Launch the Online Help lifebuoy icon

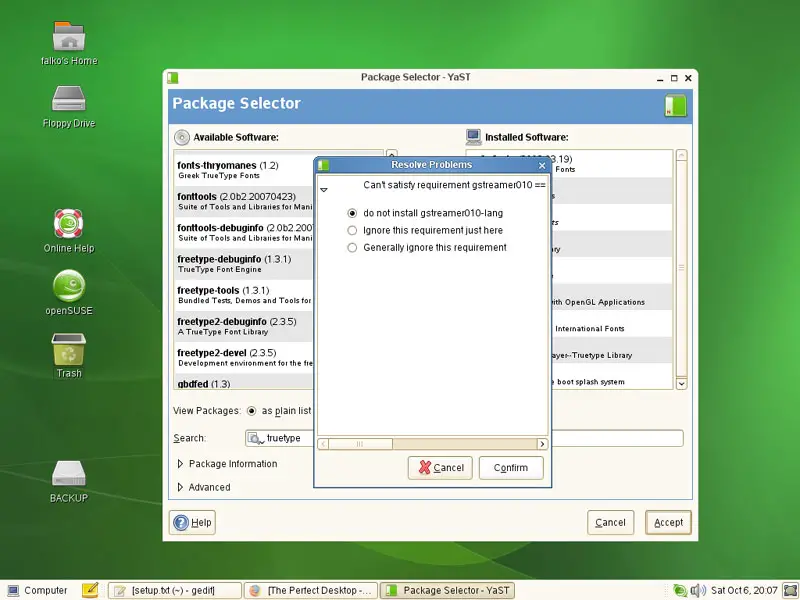point(69,224)
